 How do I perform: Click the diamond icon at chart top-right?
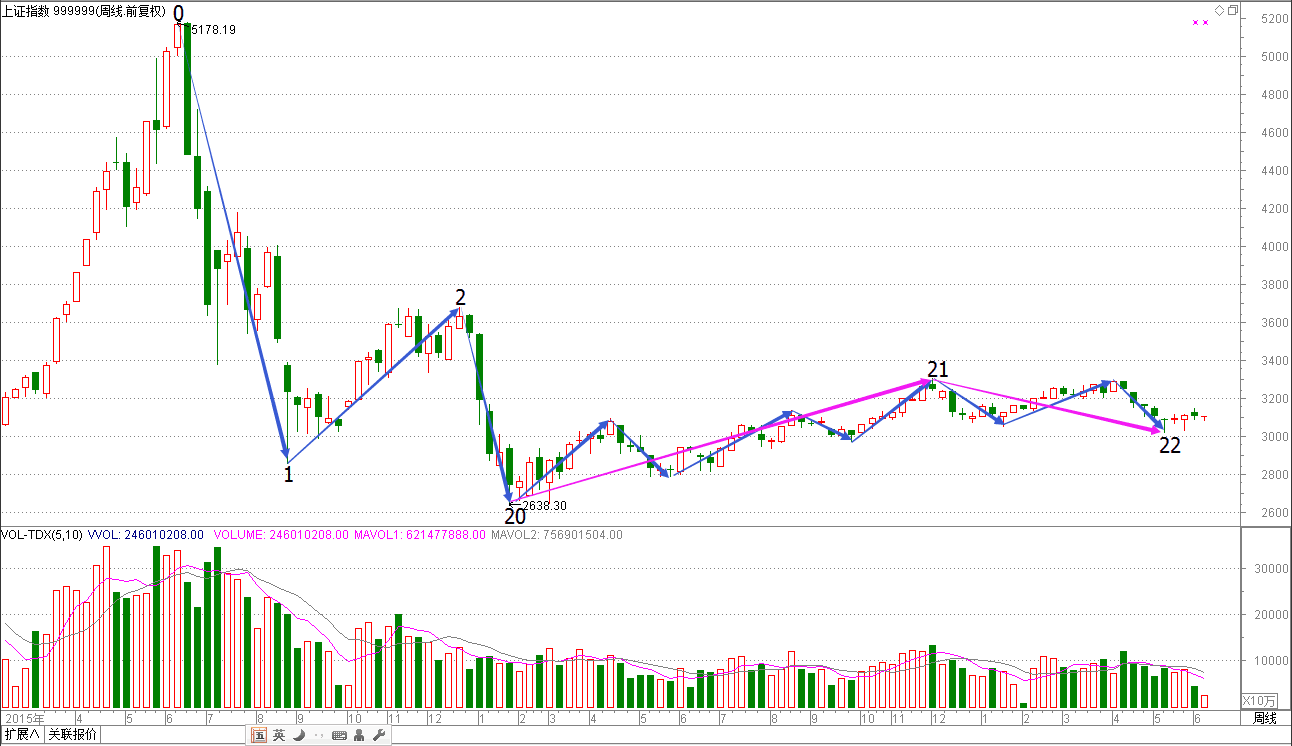click(1219, 10)
